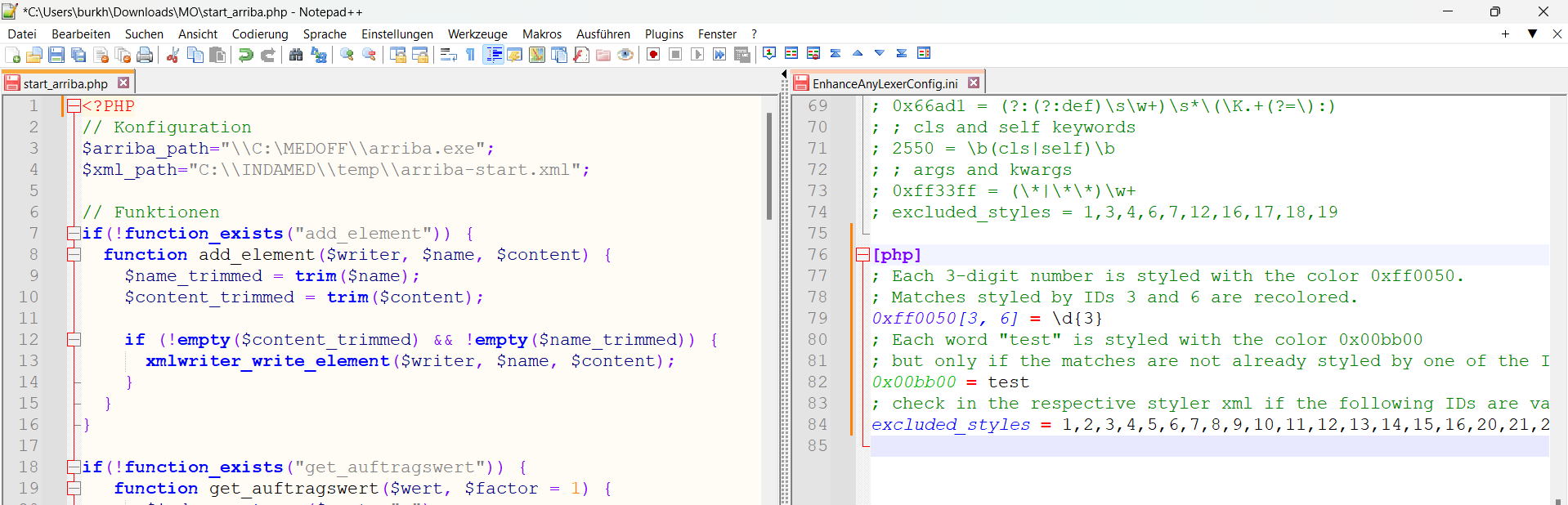Image resolution: width=1568 pixels, height=505 pixels.
Task: Collapse the <?PHP fold on line 1
Action: tap(74, 105)
